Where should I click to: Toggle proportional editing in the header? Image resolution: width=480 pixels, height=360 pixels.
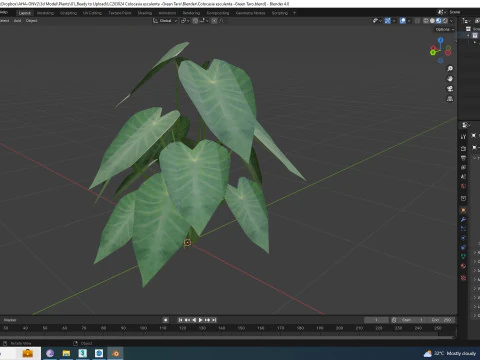(214, 21)
